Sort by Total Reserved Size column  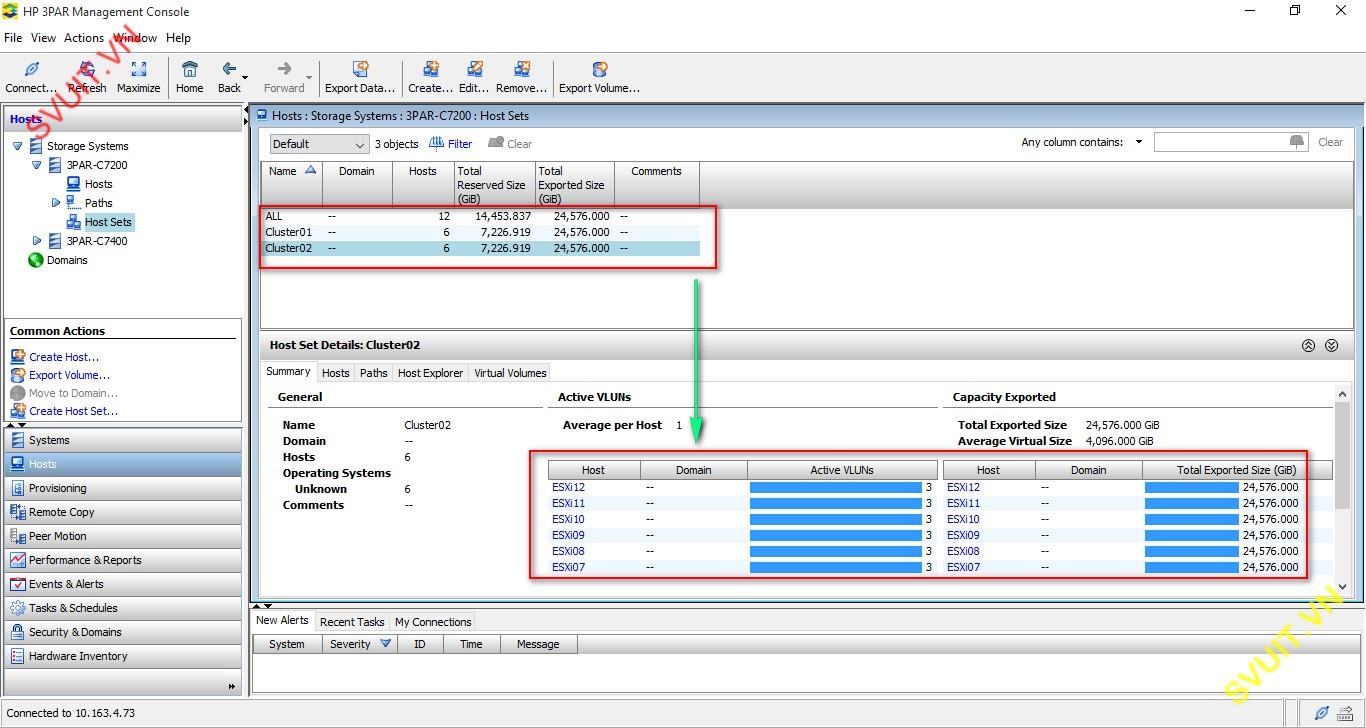[495, 184]
